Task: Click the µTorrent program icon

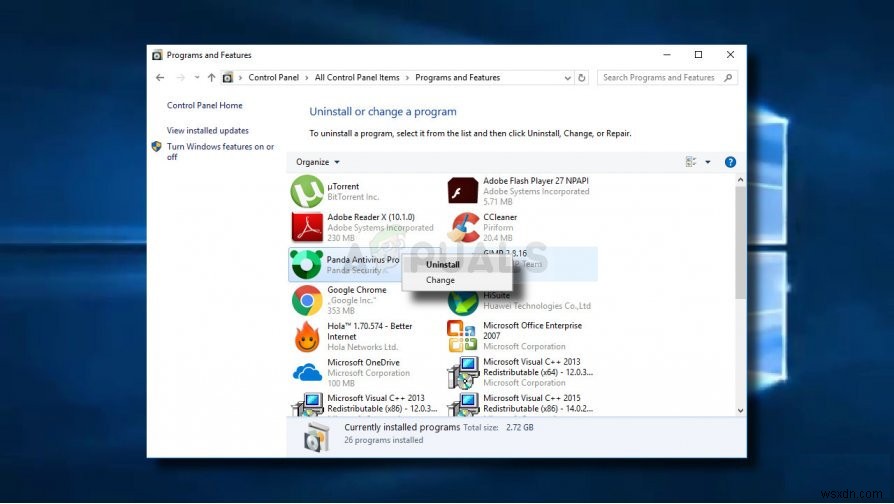Action: tap(307, 192)
